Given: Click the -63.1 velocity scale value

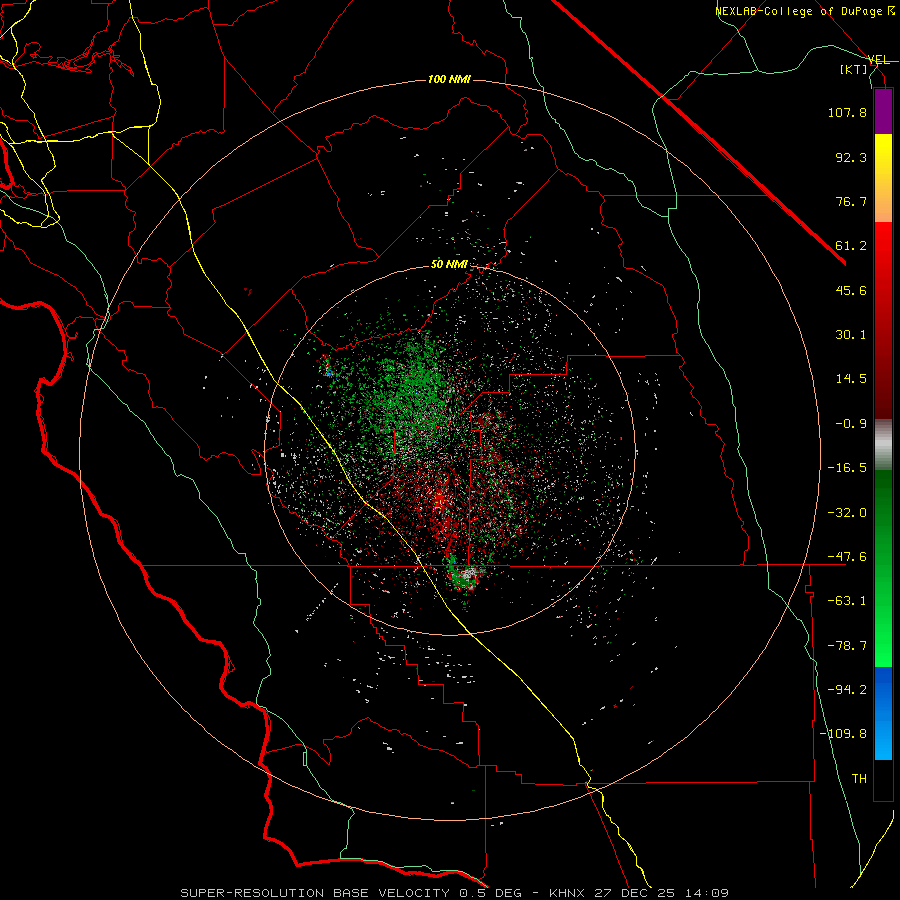Looking at the screenshot, I should 847,601.
